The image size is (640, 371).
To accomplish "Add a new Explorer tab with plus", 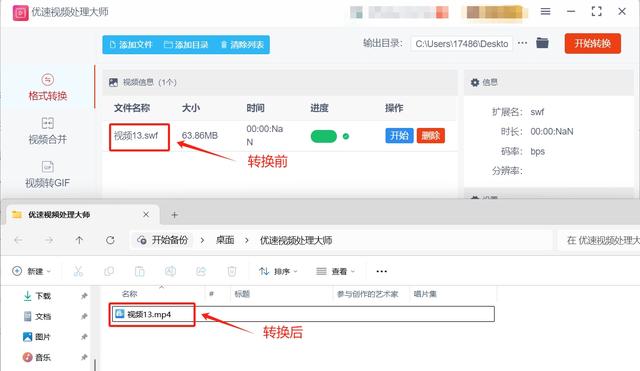I will 174,215.
